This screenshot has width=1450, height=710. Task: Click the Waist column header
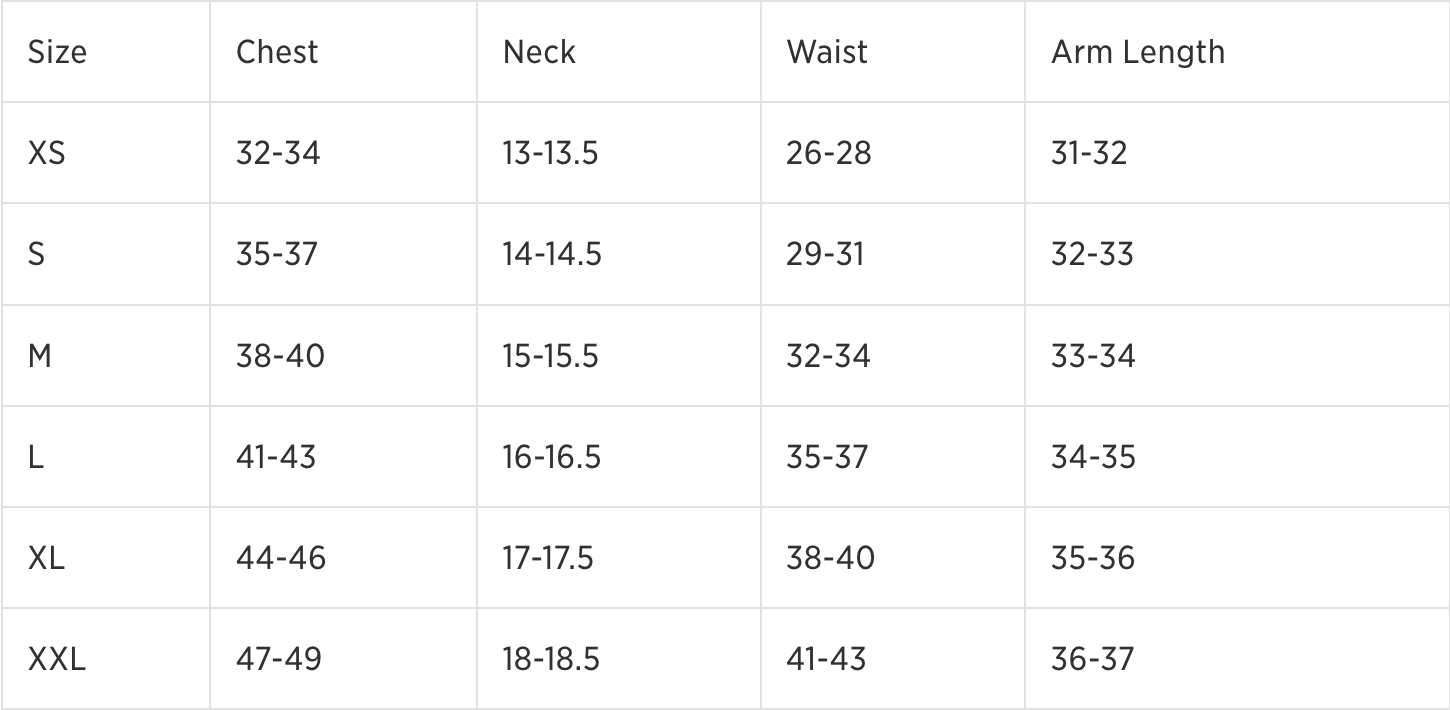click(827, 52)
